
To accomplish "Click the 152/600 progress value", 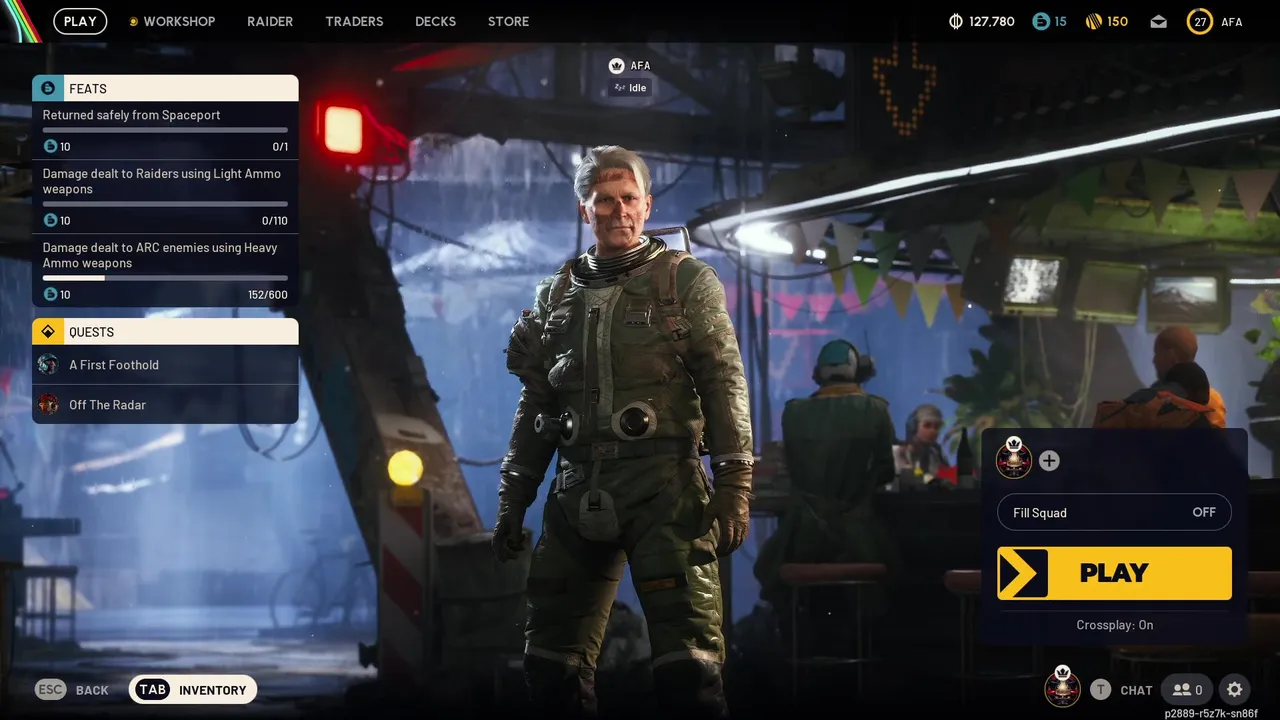I will tap(267, 295).
